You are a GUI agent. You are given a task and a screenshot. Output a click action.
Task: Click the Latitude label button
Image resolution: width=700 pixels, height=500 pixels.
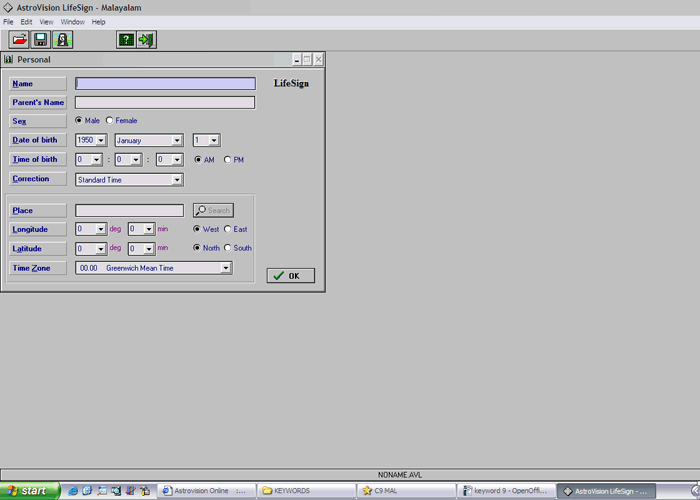click(38, 249)
